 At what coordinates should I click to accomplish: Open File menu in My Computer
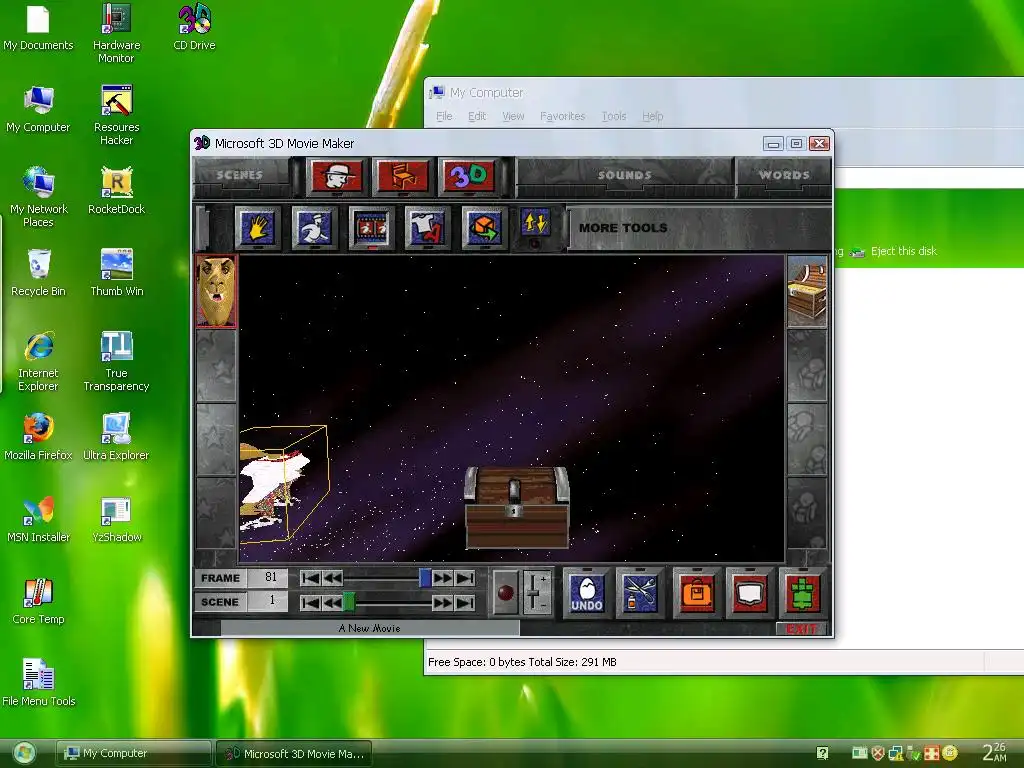tap(444, 116)
